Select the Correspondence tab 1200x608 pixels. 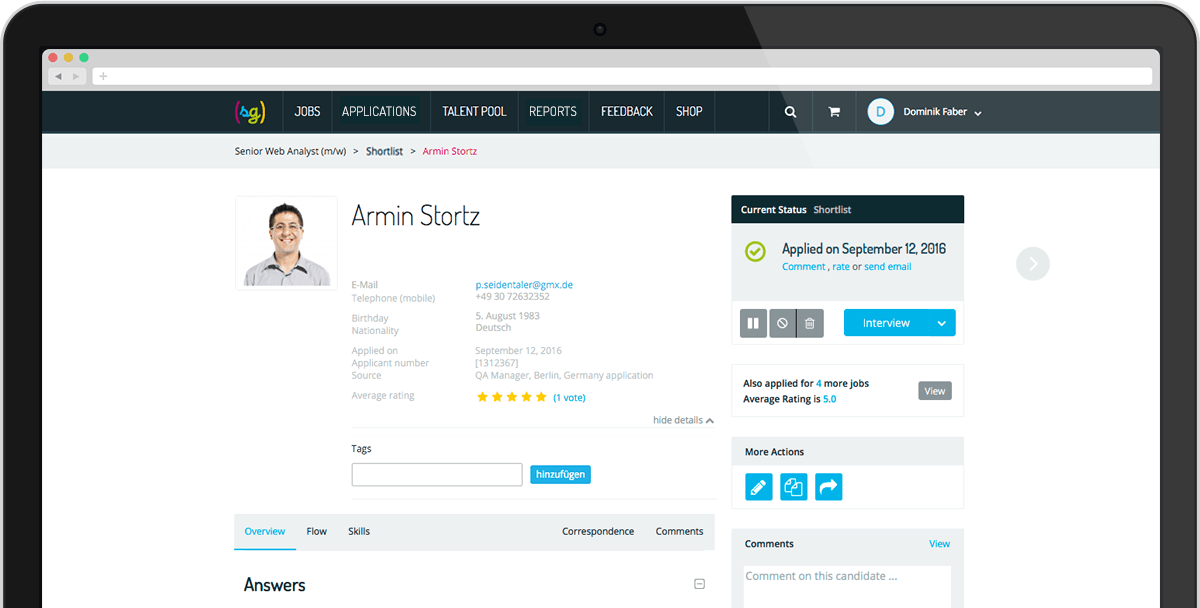[598, 531]
